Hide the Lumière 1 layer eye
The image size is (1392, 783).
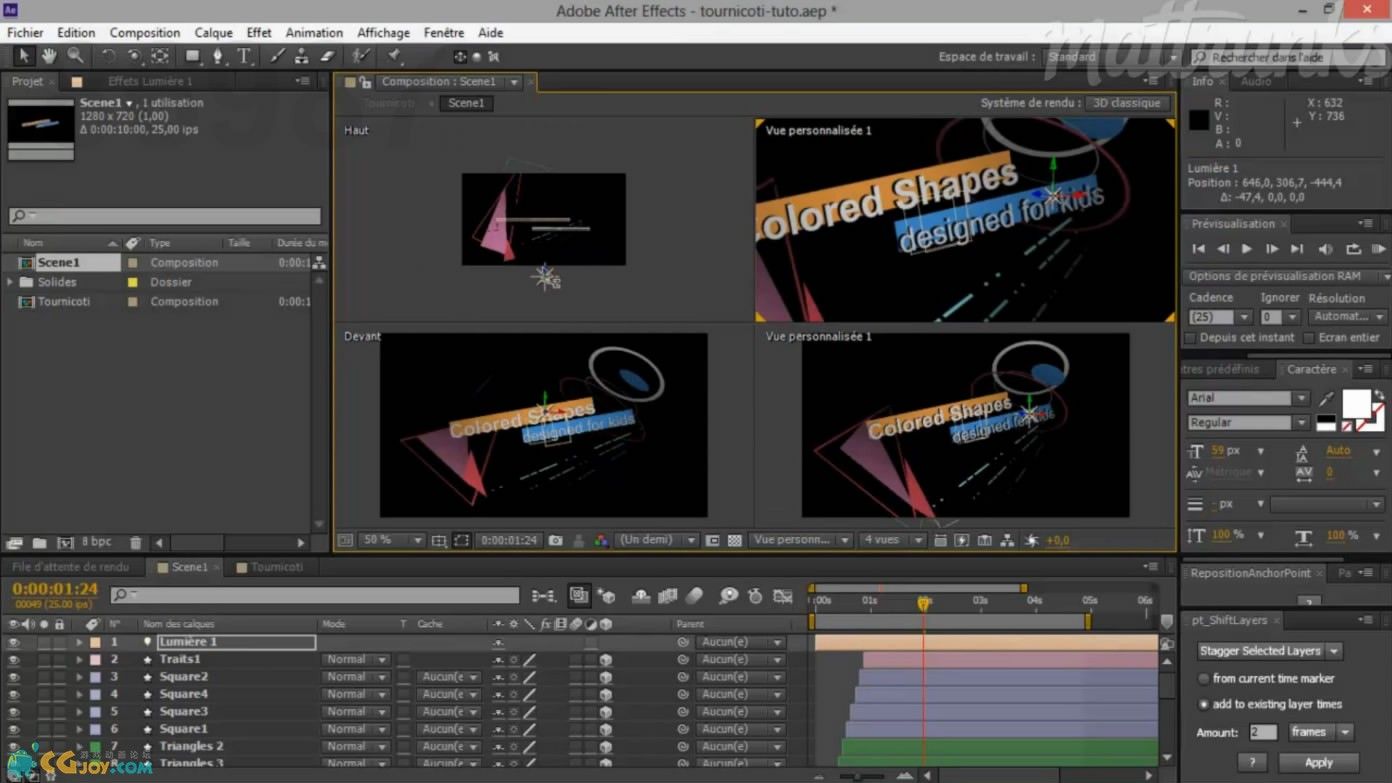(x=13, y=642)
